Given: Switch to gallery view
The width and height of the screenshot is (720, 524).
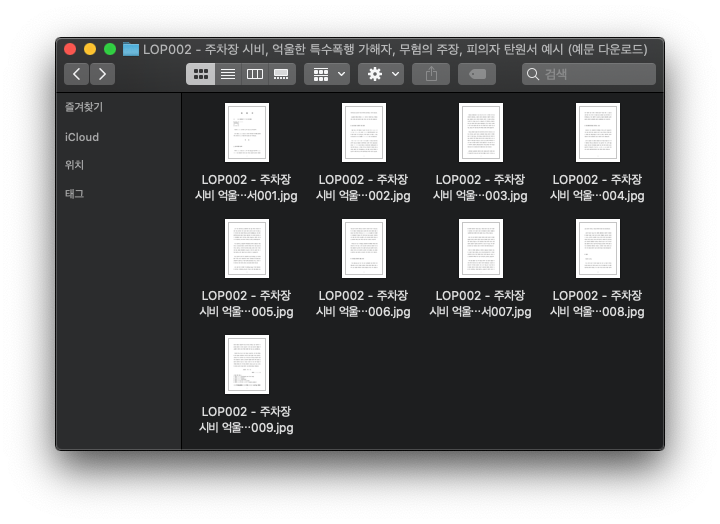Looking at the screenshot, I should tap(281, 74).
